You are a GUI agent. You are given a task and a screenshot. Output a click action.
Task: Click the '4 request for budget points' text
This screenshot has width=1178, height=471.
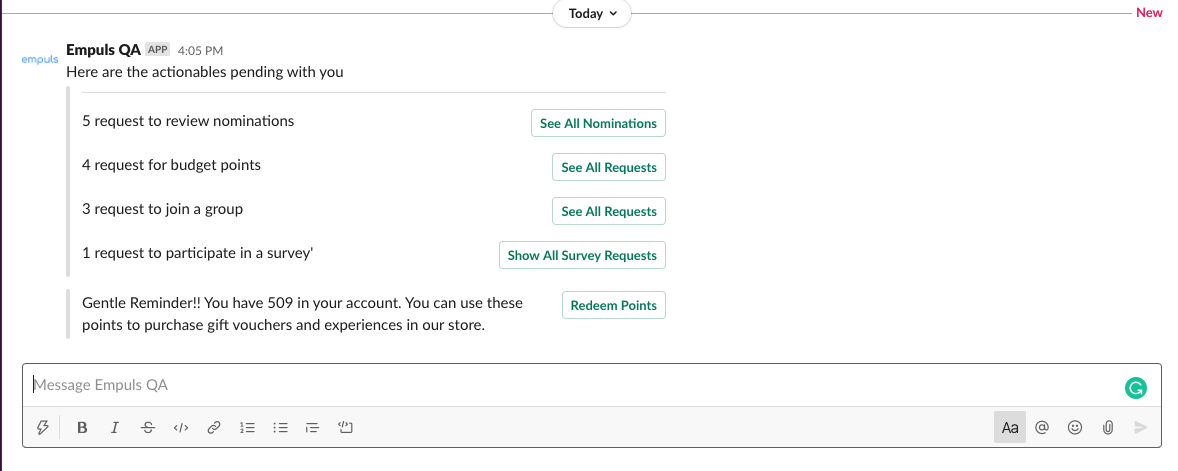point(171,165)
